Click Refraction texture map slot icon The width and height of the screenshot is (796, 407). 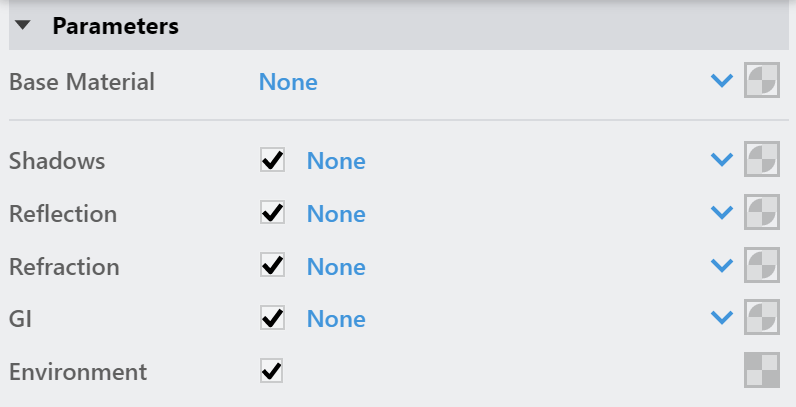click(761, 265)
